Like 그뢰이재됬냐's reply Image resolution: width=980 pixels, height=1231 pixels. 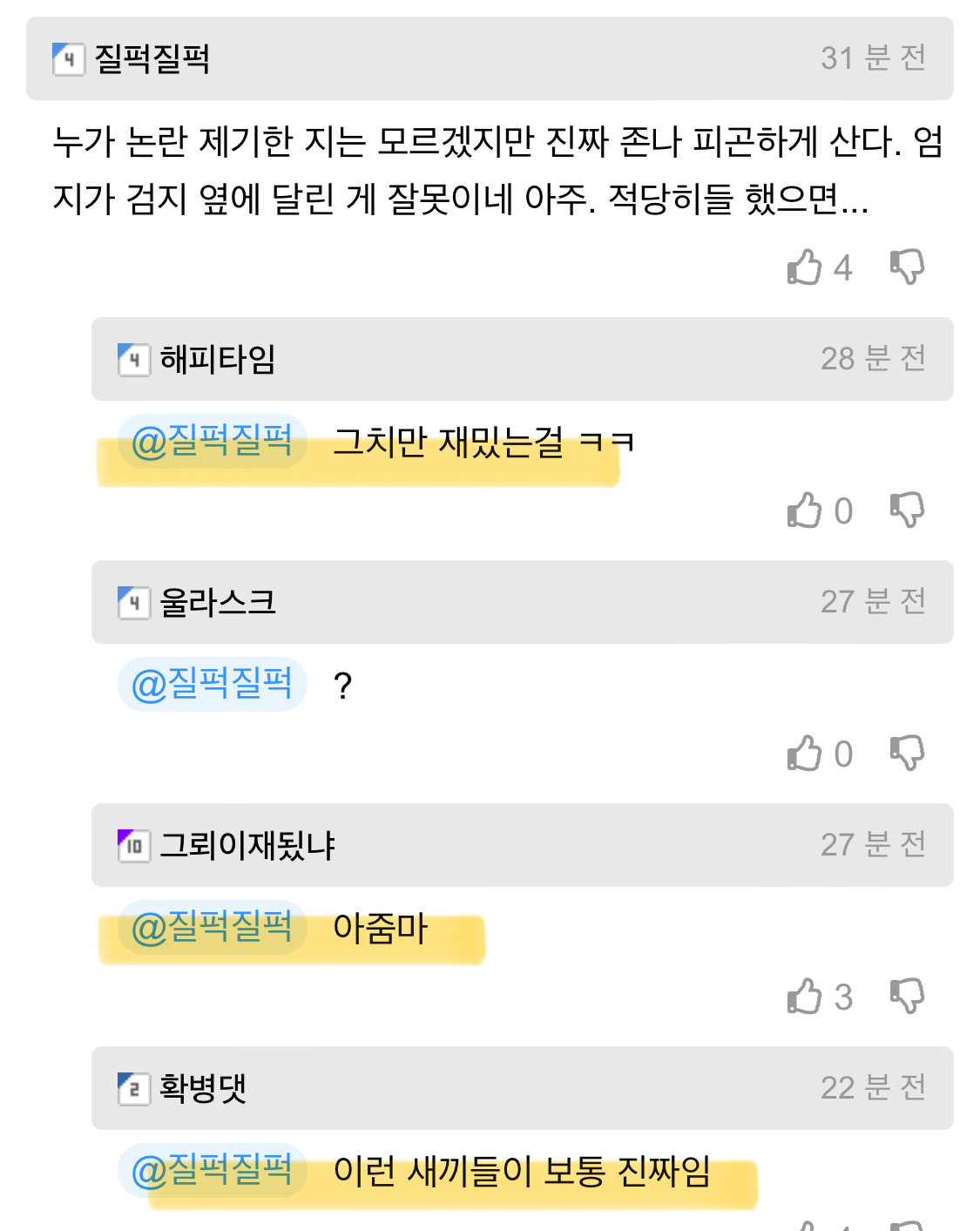click(x=805, y=997)
